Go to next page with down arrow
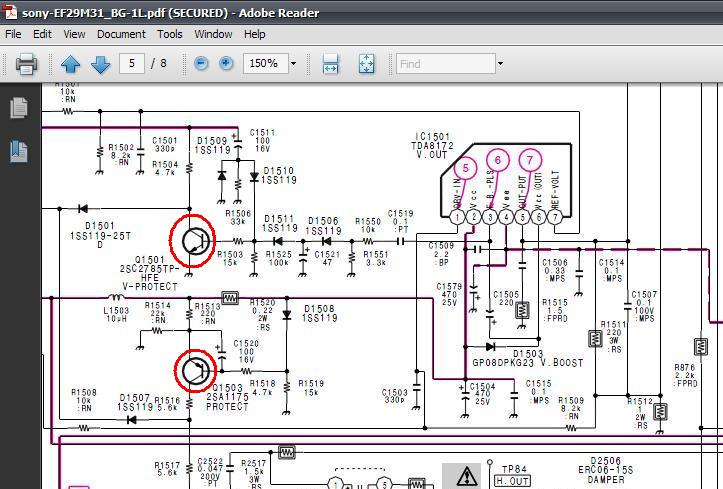 (x=101, y=64)
